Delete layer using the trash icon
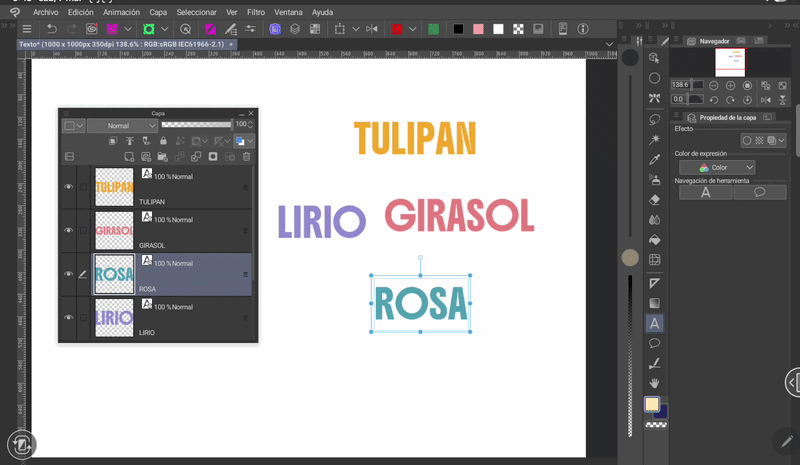This screenshot has height=465, width=800. pos(246,157)
